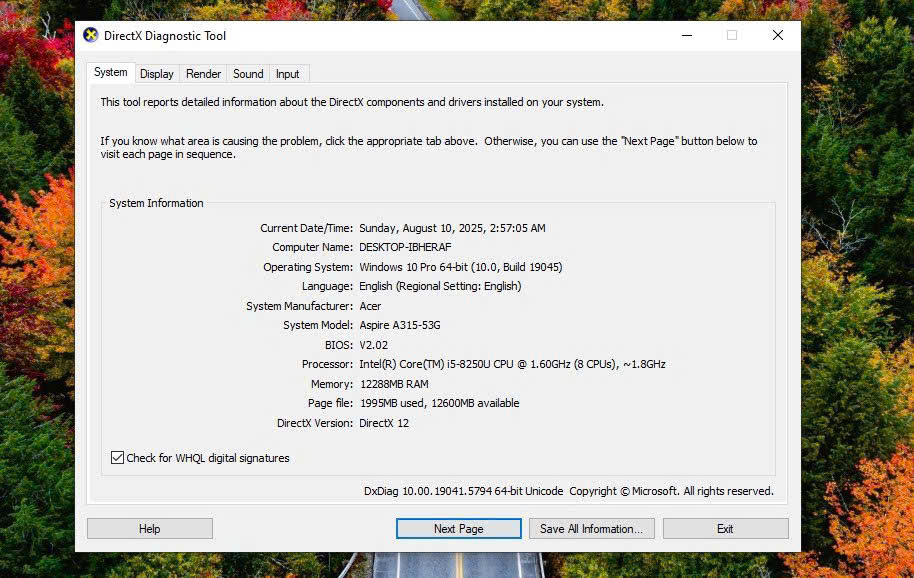914x578 pixels.
Task: Click the System Manufacturer label
Action: [300, 306]
